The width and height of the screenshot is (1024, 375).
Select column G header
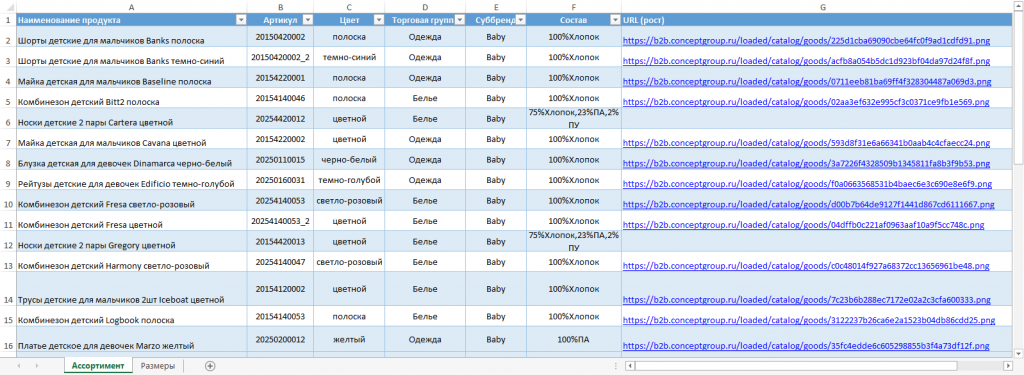point(822,7)
